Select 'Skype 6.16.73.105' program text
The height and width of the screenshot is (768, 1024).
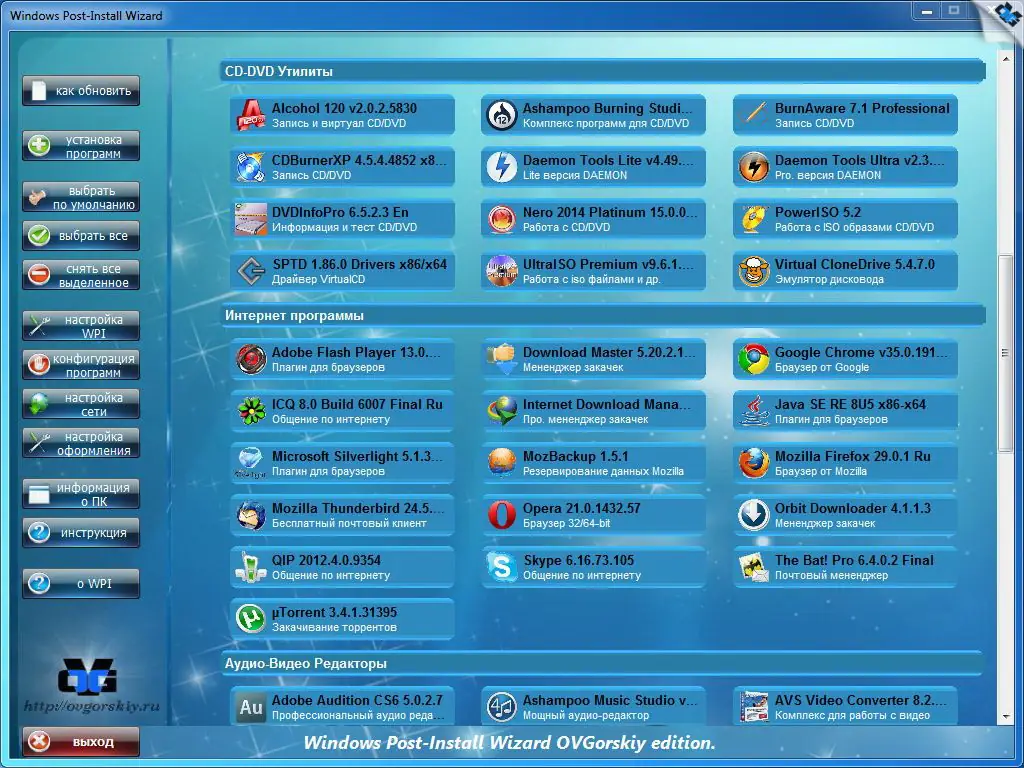[579, 560]
